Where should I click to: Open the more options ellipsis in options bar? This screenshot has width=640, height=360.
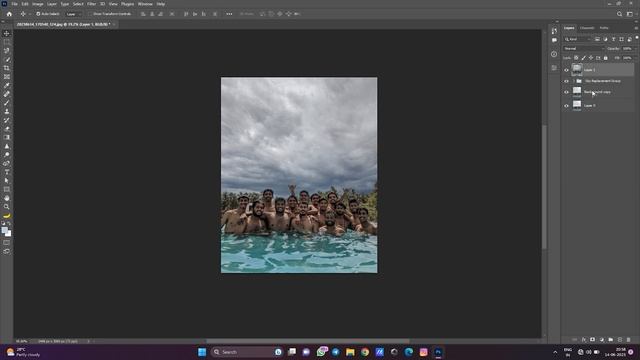pos(229,14)
